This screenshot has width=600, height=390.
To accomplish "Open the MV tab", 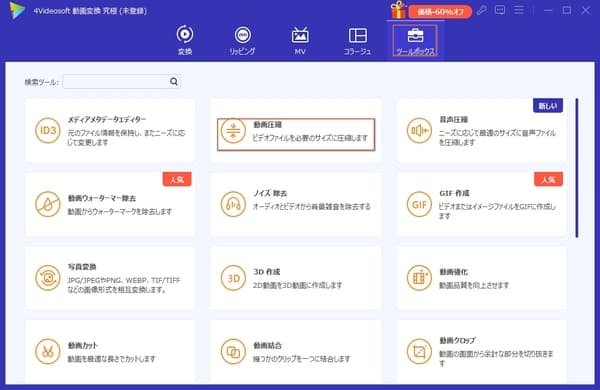I will pyautogui.click(x=300, y=40).
